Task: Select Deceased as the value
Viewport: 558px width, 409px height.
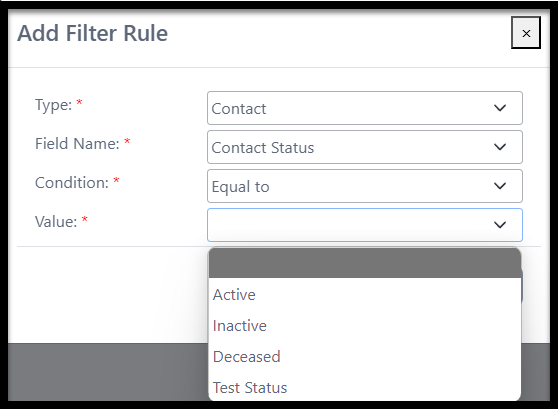Action: click(365, 356)
